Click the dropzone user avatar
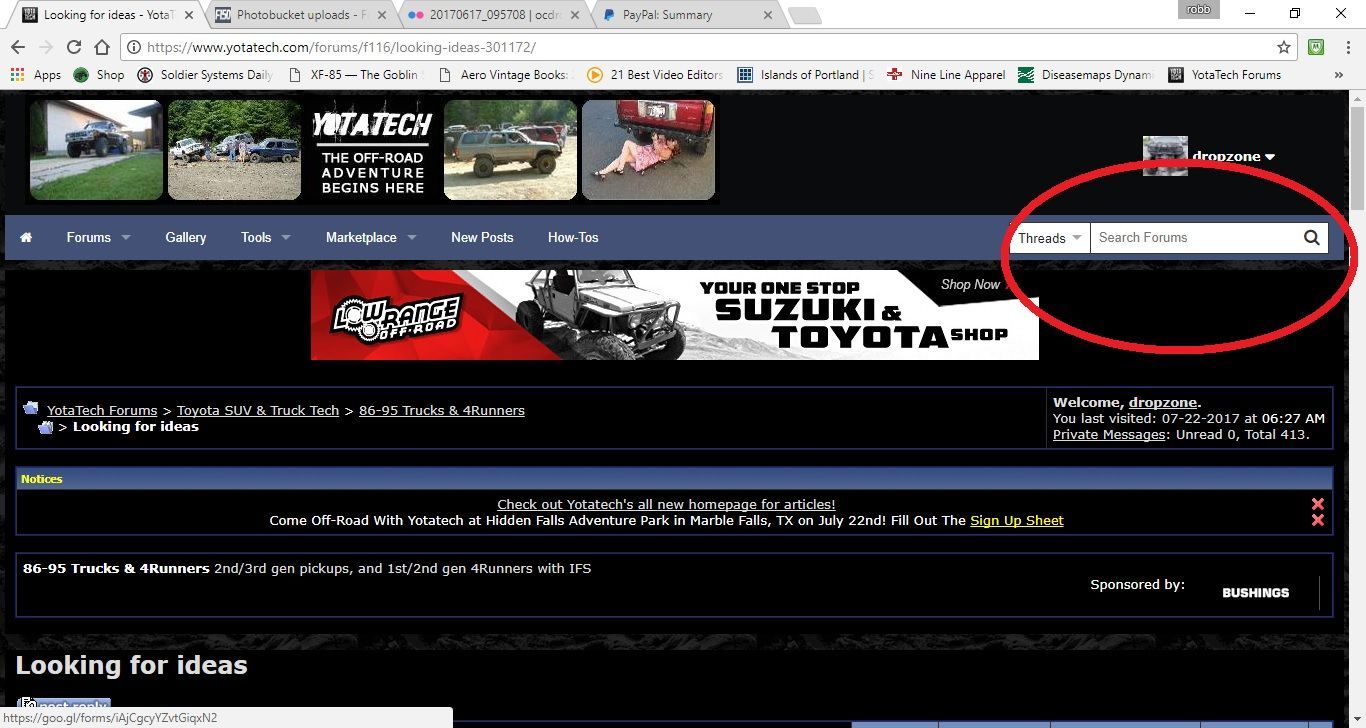Viewport: 1366px width, 728px height. (x=1165, y=156)
